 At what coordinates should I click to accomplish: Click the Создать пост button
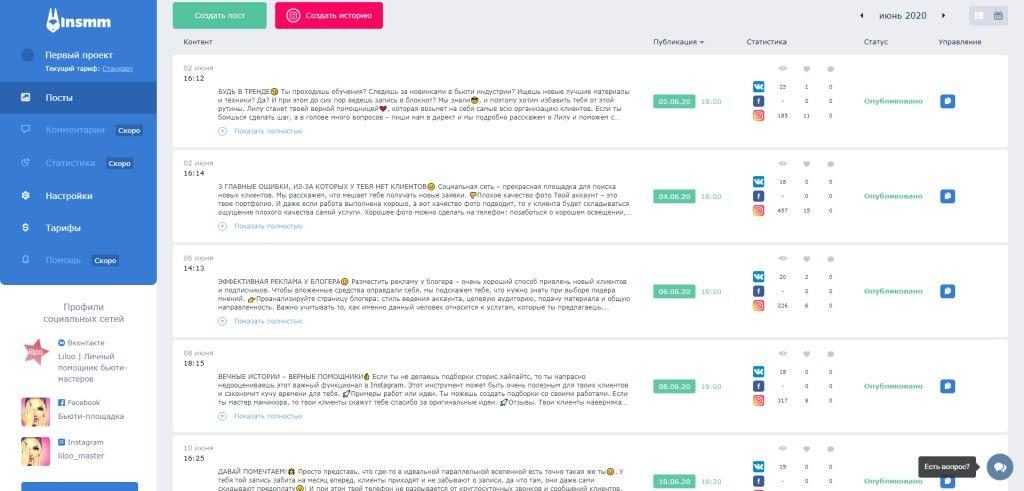pyautogui.click(x=219, y=16)
